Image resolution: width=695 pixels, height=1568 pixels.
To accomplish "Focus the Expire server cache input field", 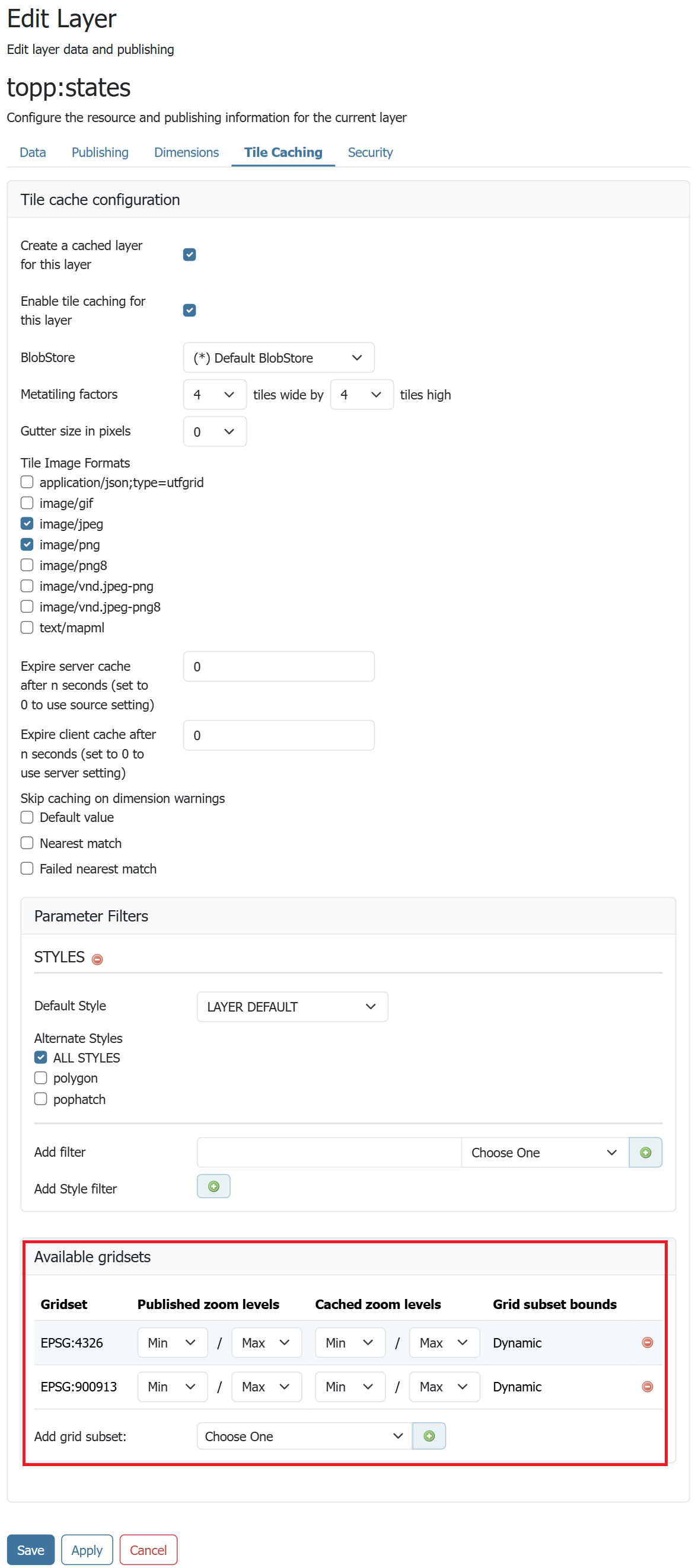I will coord(278,667).
